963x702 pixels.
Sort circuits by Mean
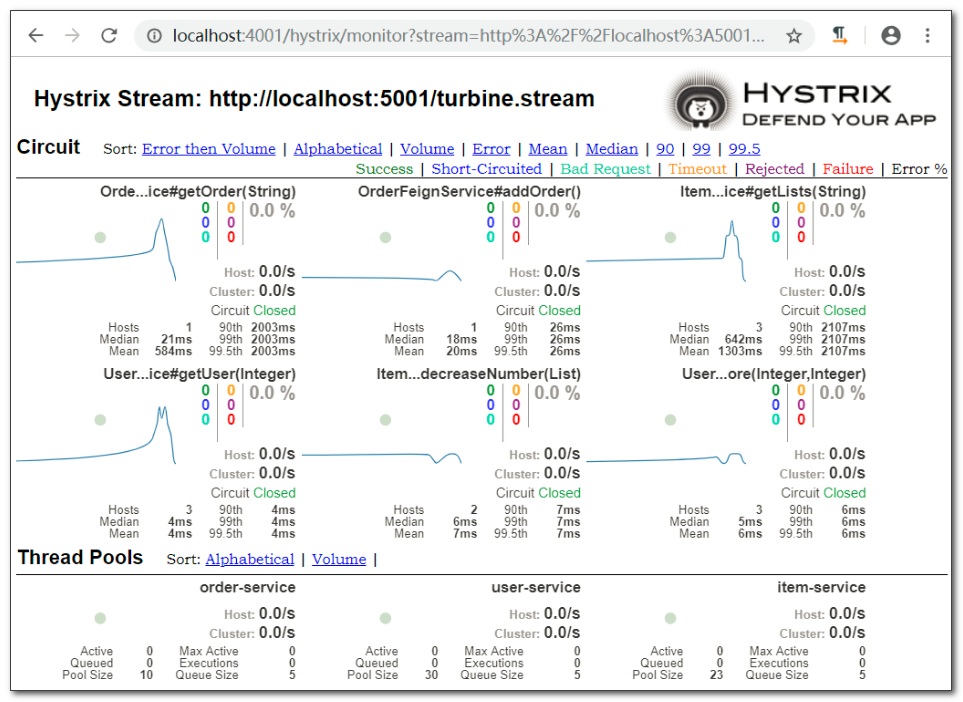click(548, 149)
